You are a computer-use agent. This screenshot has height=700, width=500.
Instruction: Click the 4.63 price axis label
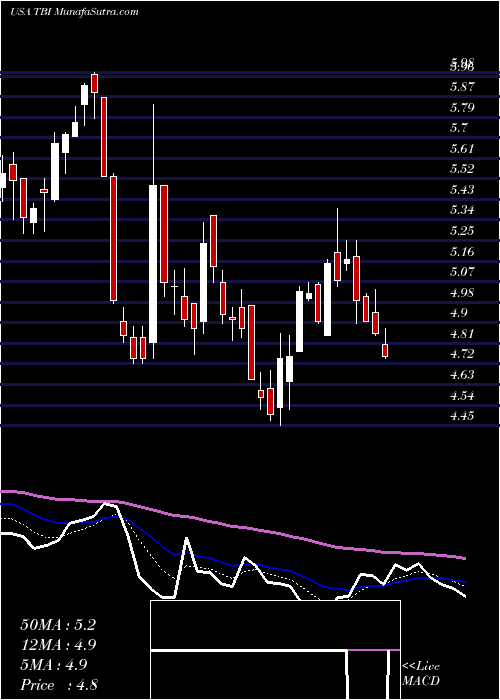[462, 375]
